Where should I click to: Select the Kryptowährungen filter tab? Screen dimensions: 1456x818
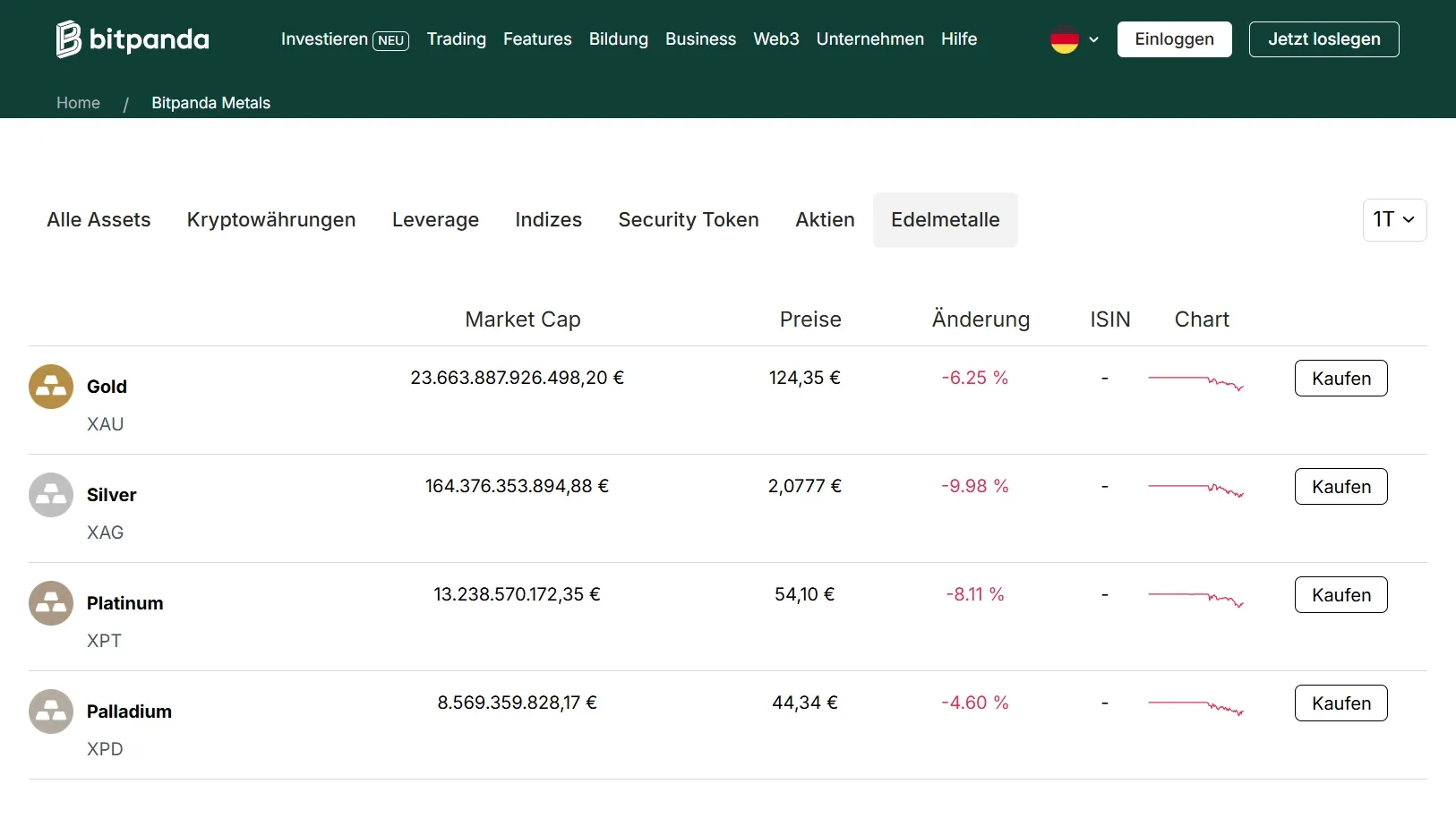pos(270,219)
